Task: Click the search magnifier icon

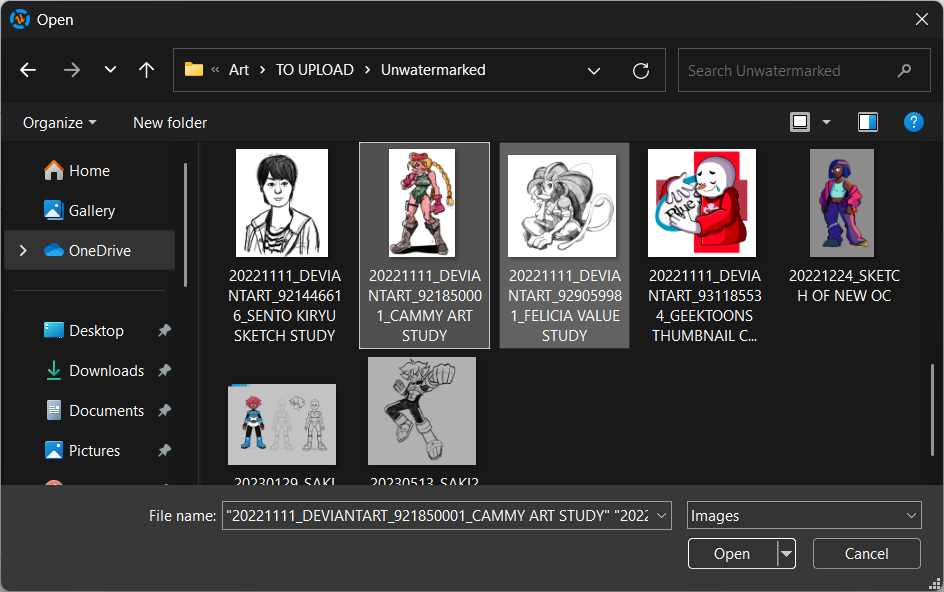Action: coord(904,71)
